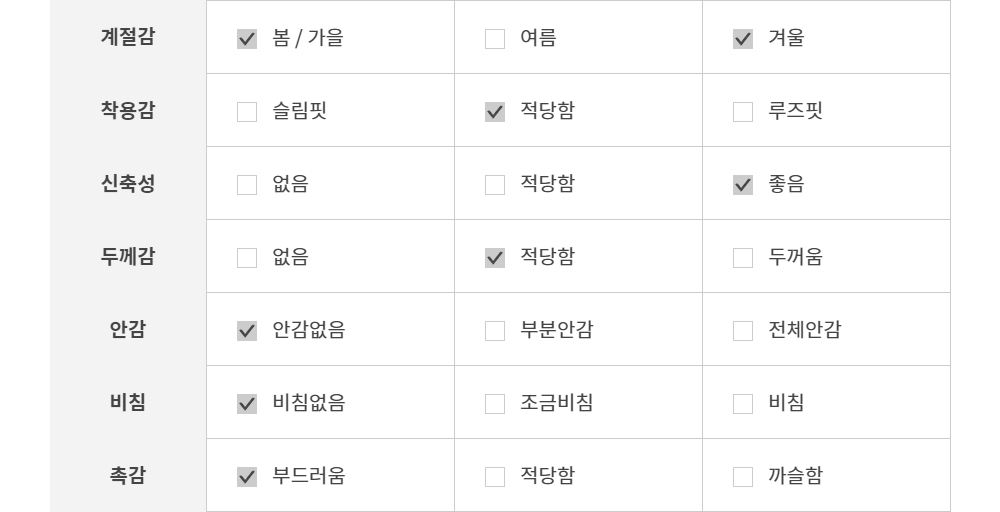Toggle 적당함 in the 착용감 row

point(495,112)
